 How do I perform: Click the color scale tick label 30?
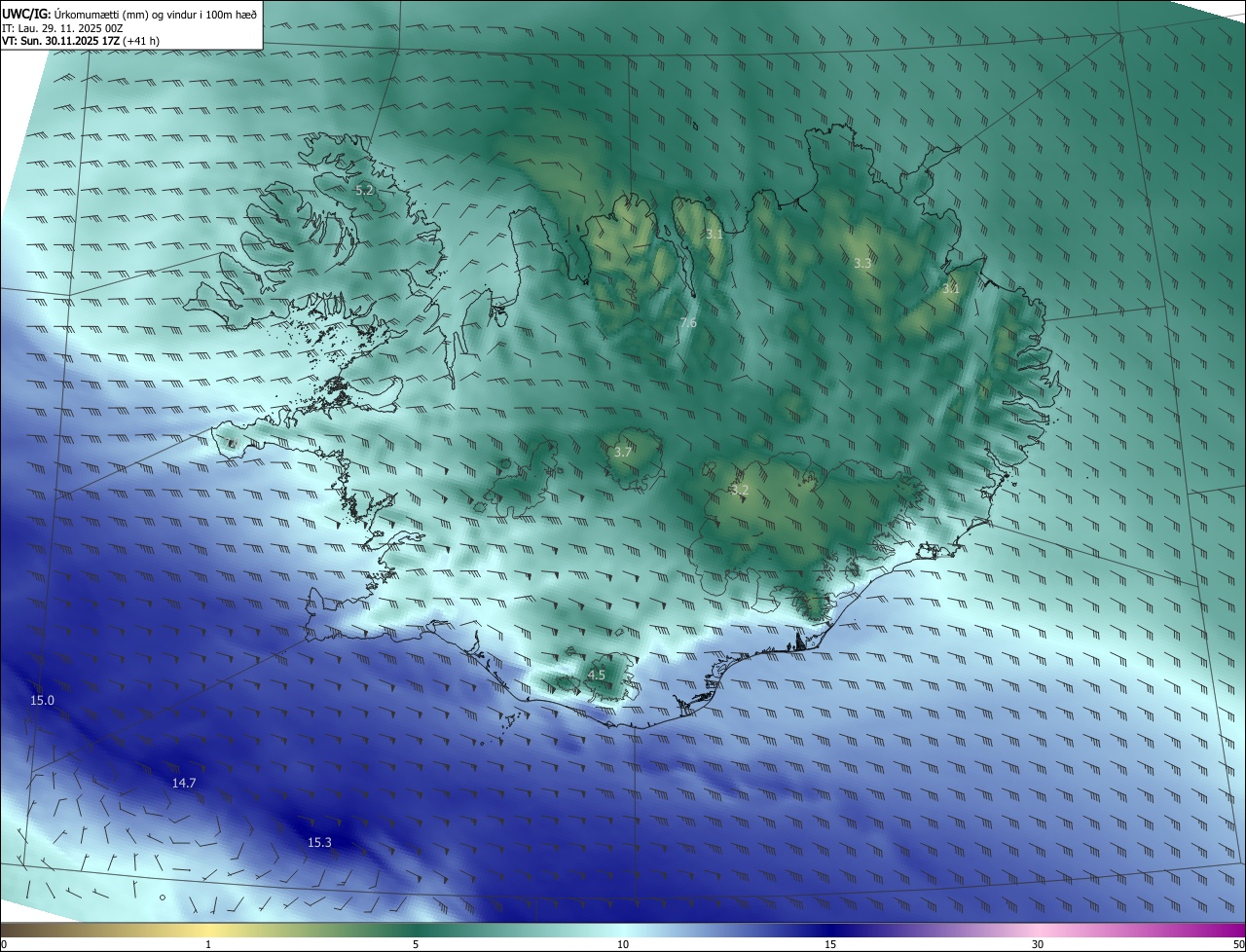point(1038,944)
